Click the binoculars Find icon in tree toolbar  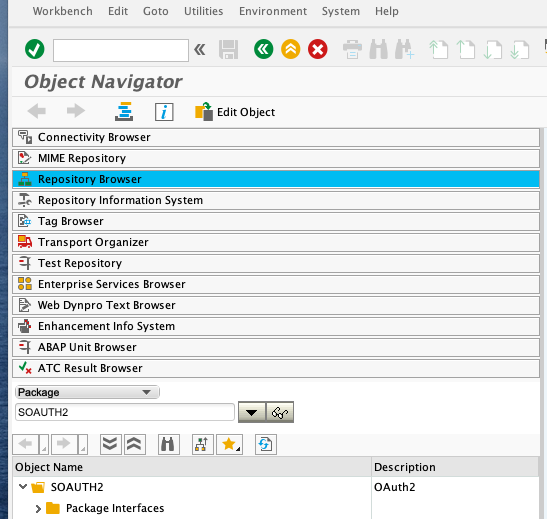click(x=168, y=444)
